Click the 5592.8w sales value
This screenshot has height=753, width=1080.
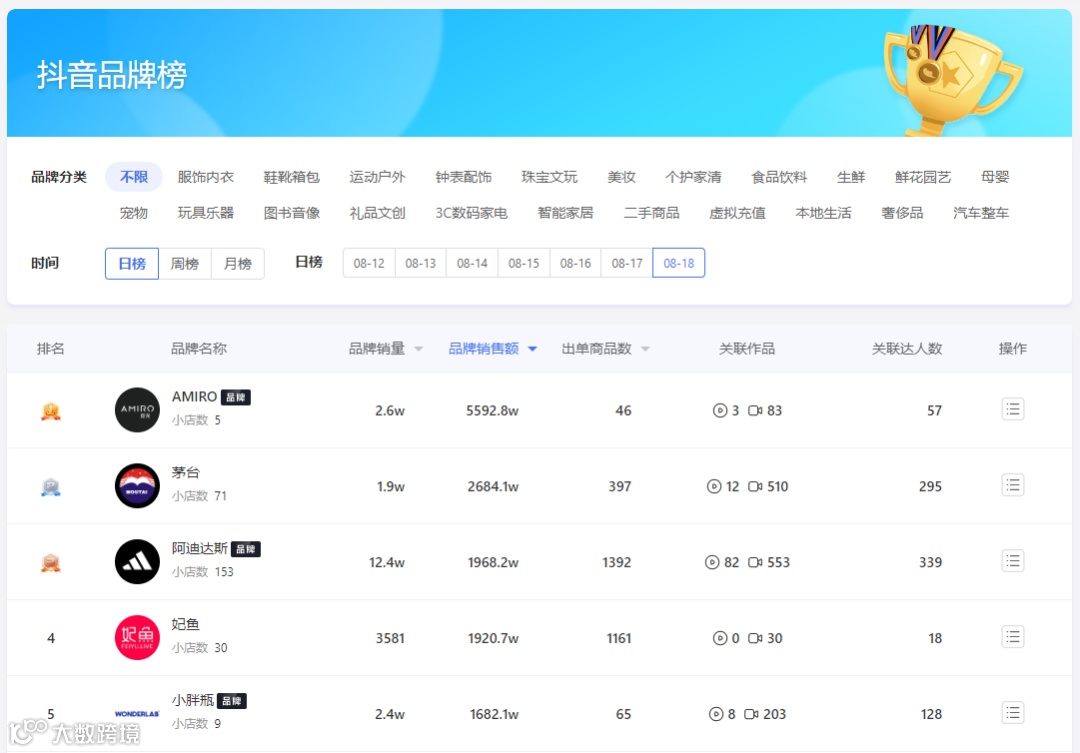pos(492,411)
